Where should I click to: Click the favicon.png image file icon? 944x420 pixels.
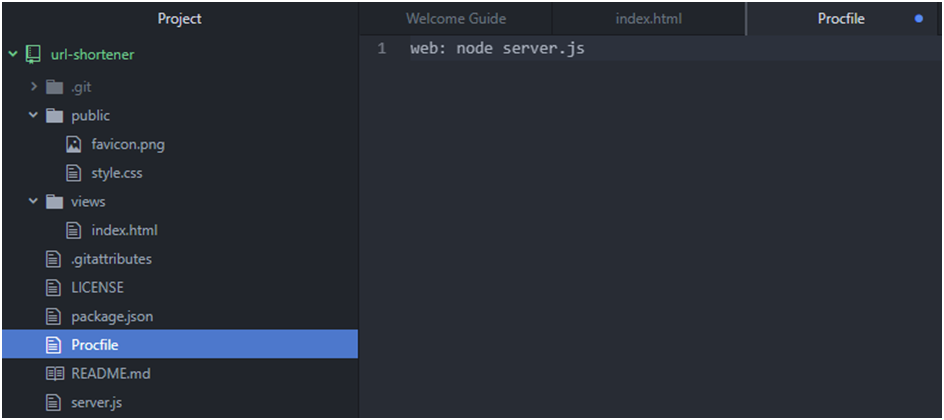pyautogui.click(x=73, y=144)
